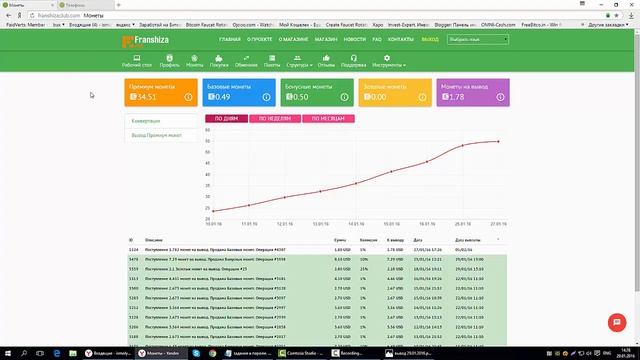Click info icon on Монеты на вывод card
The image size is (640, 360).
click(x=500, y=97)
